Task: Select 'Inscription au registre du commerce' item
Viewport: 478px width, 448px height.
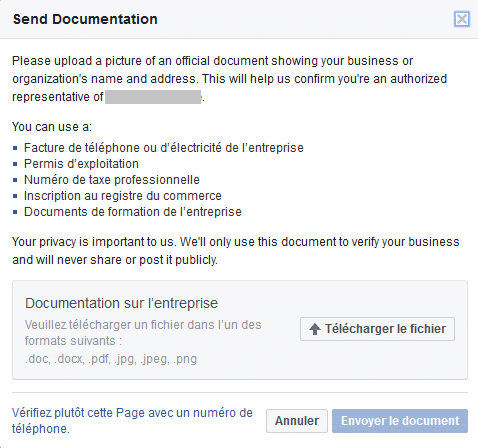Action: tap(123, 196)
